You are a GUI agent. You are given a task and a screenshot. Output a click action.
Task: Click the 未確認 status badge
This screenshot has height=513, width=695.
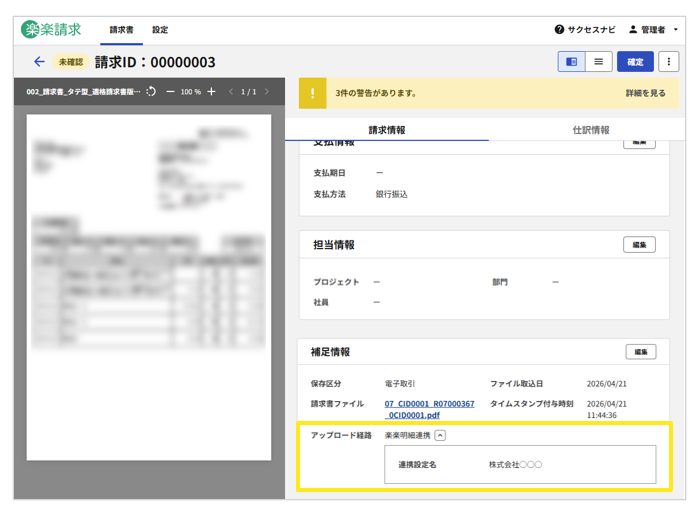(x=71, y=62)
